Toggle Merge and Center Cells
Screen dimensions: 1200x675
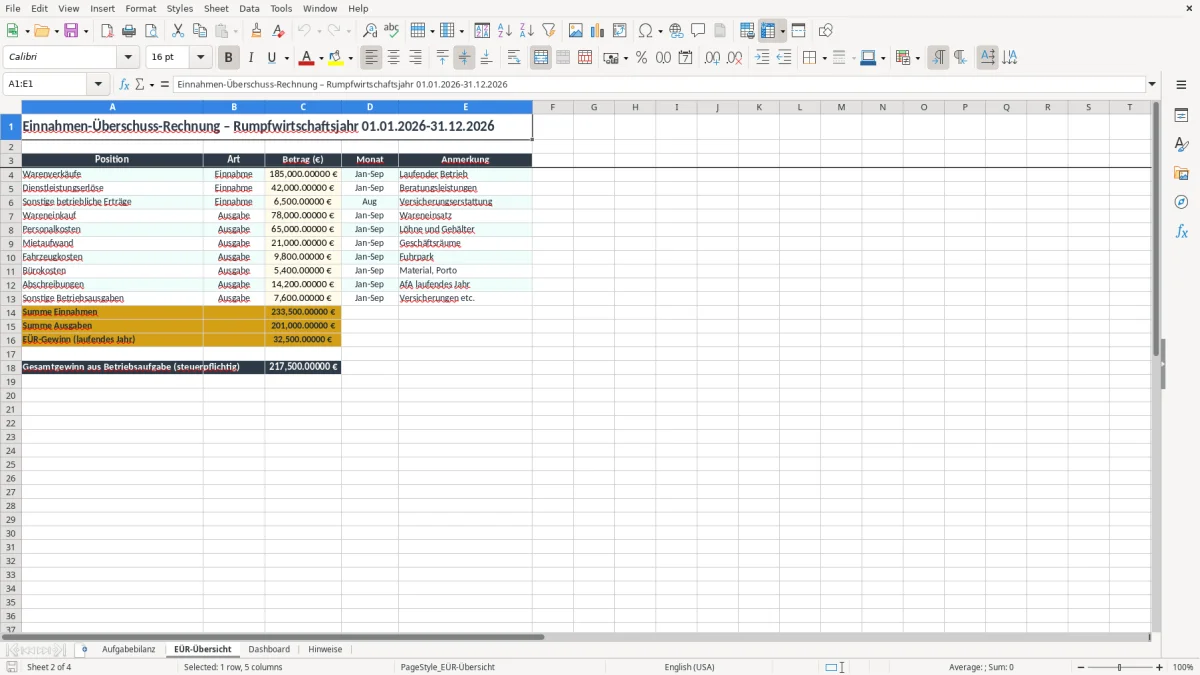coord(541,58)
